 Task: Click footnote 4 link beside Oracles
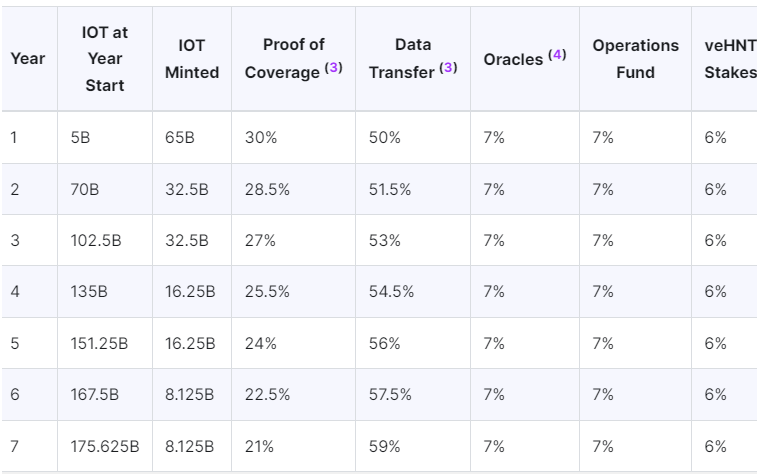557,55
